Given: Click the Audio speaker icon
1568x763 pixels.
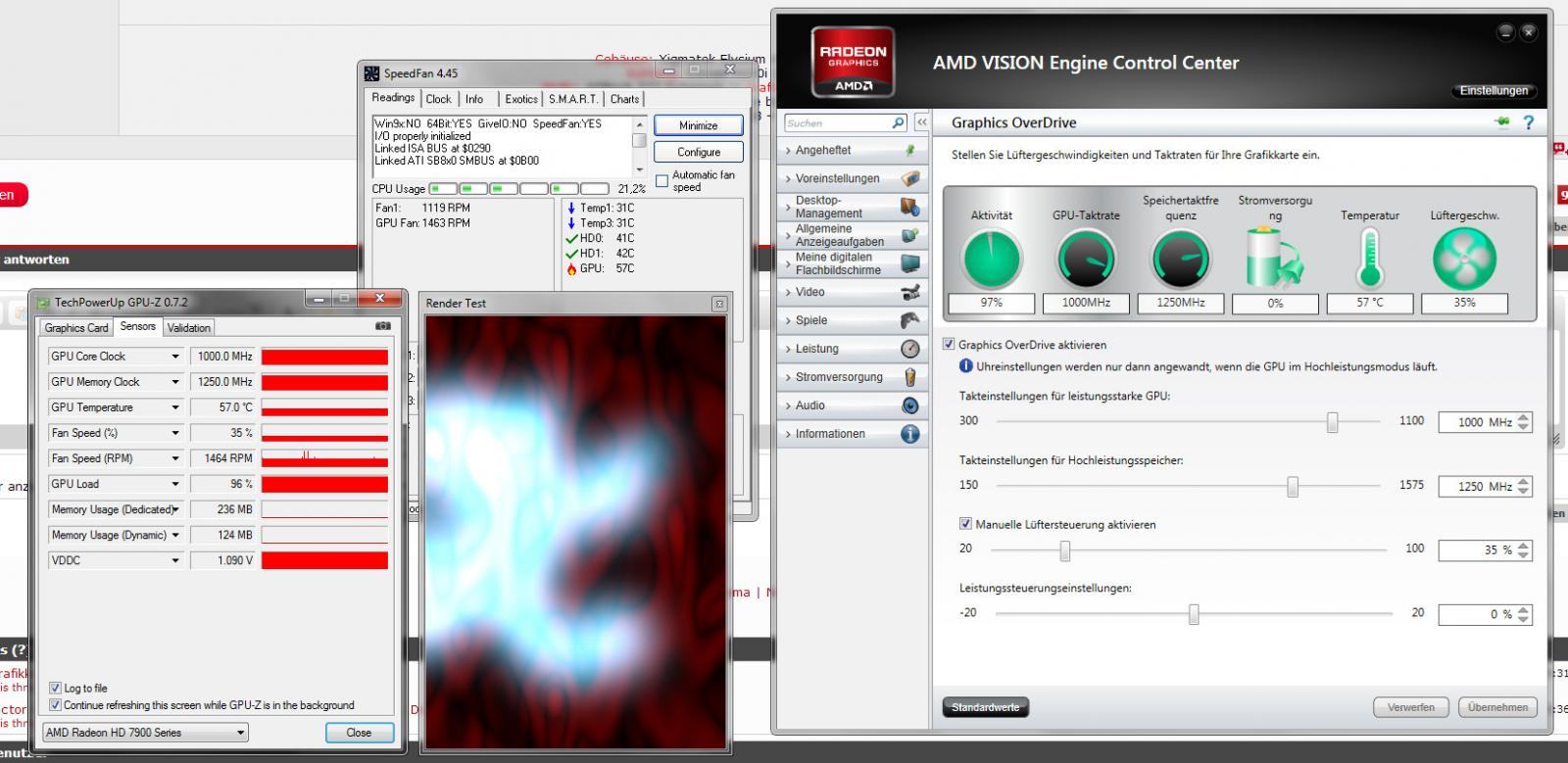Looking at the screenshot, I should pos(910,405).
